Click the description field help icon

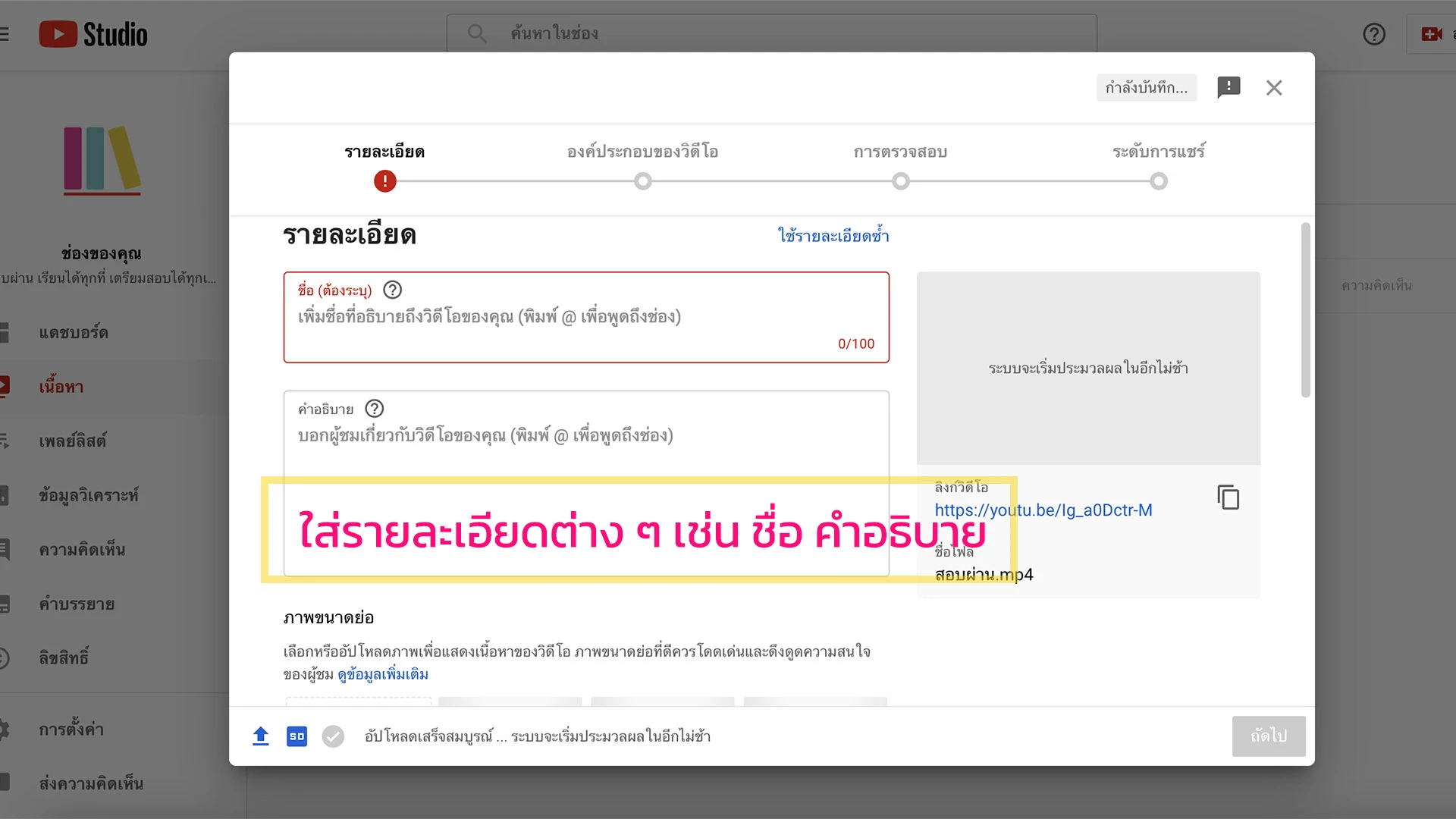point(375,409)
